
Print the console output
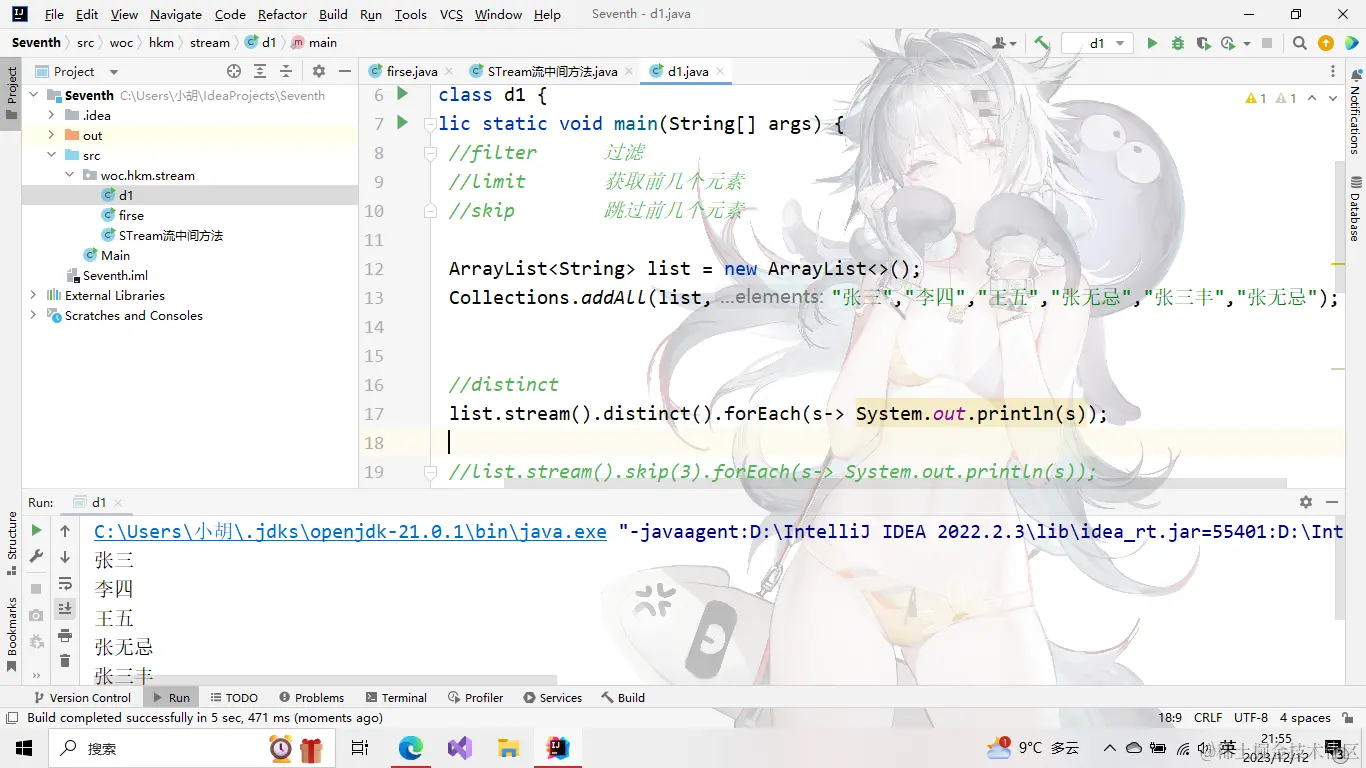click(x=65, y=635)
